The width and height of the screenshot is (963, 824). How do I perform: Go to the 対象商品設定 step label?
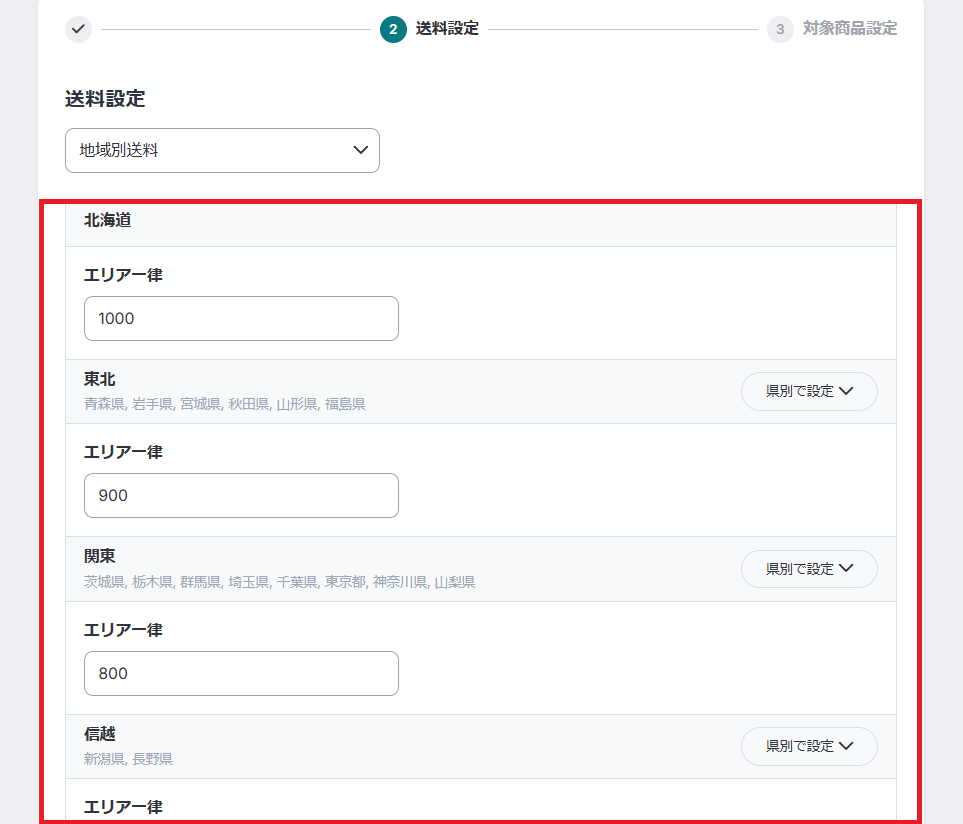click(x=849, y=29)
